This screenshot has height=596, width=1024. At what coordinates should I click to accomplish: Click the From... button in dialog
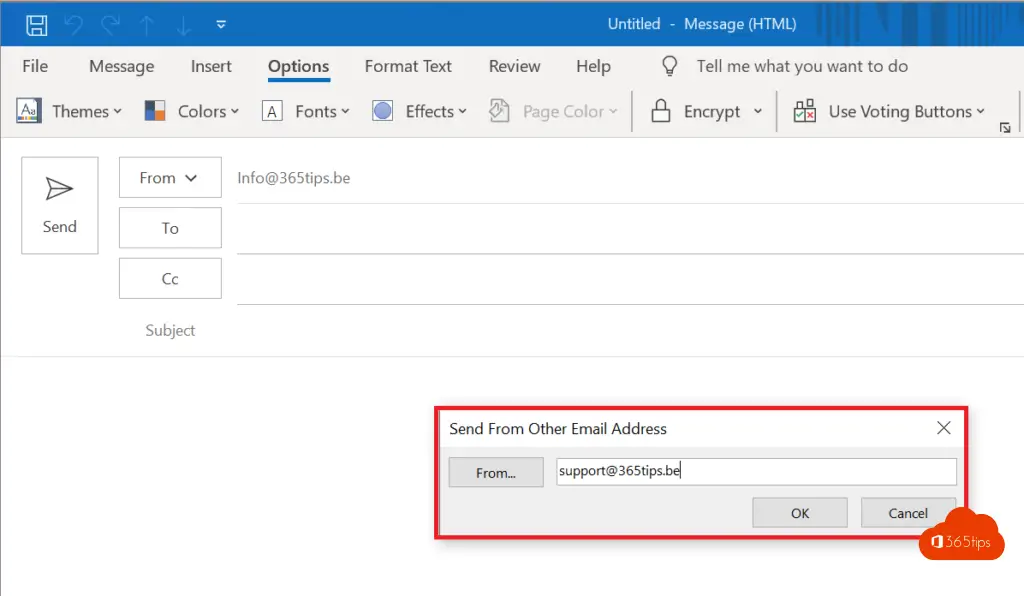coord(495,472)
